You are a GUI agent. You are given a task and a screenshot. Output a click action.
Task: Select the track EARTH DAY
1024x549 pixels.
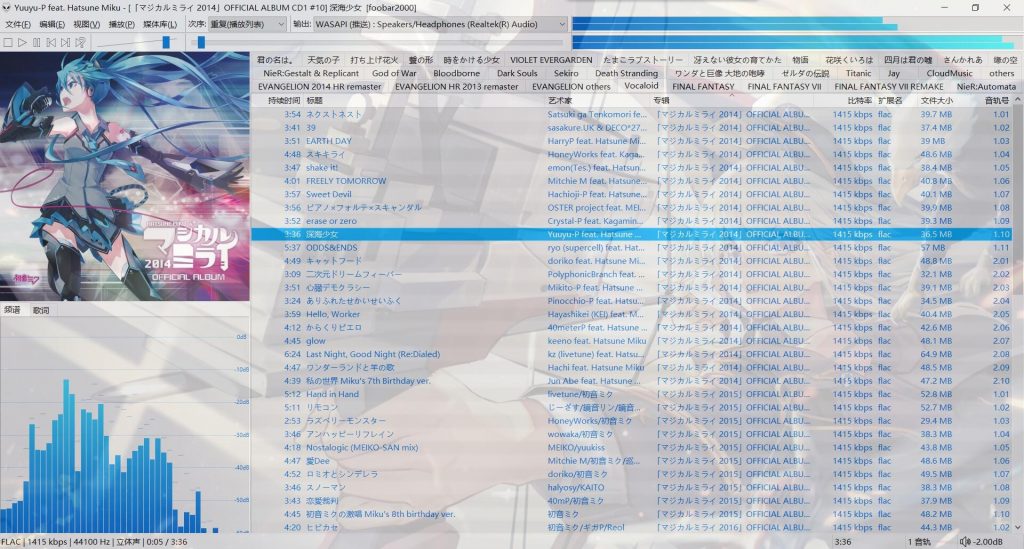632,141
